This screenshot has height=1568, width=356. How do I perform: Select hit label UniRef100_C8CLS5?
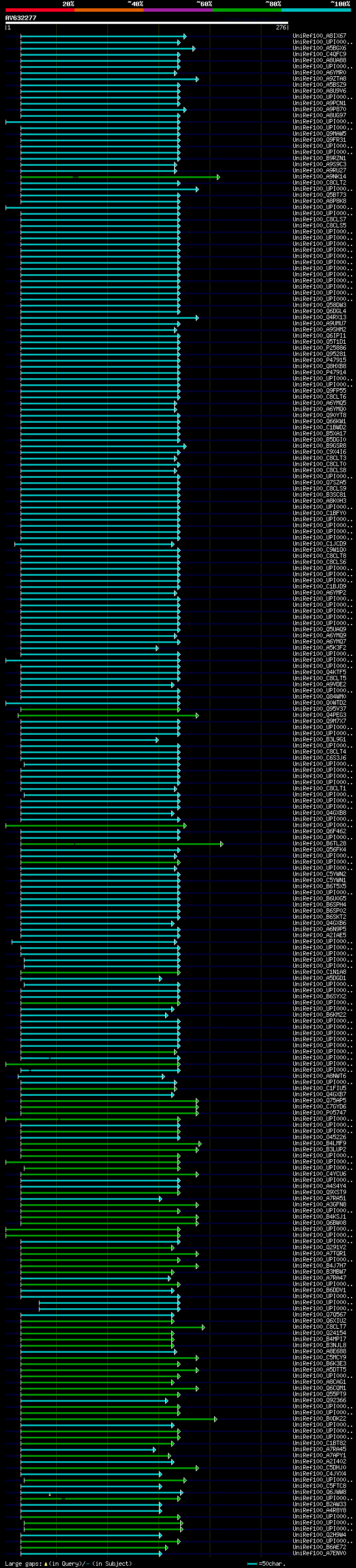point(319,226)
